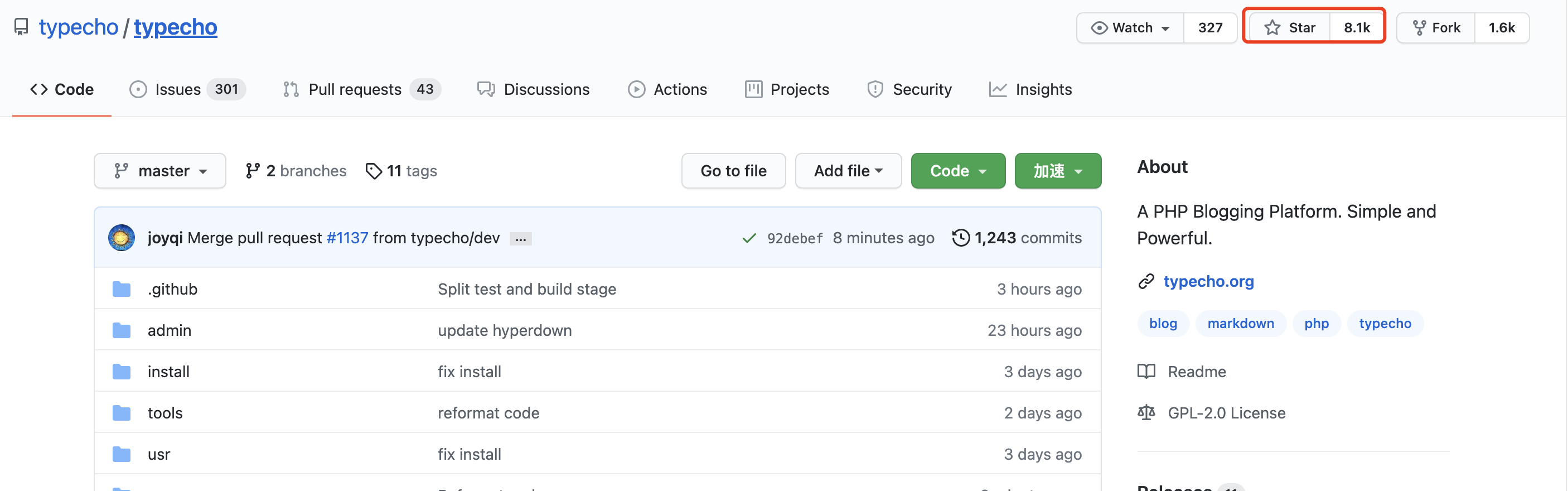Click the .github folder icon

[x=122, y=289]
